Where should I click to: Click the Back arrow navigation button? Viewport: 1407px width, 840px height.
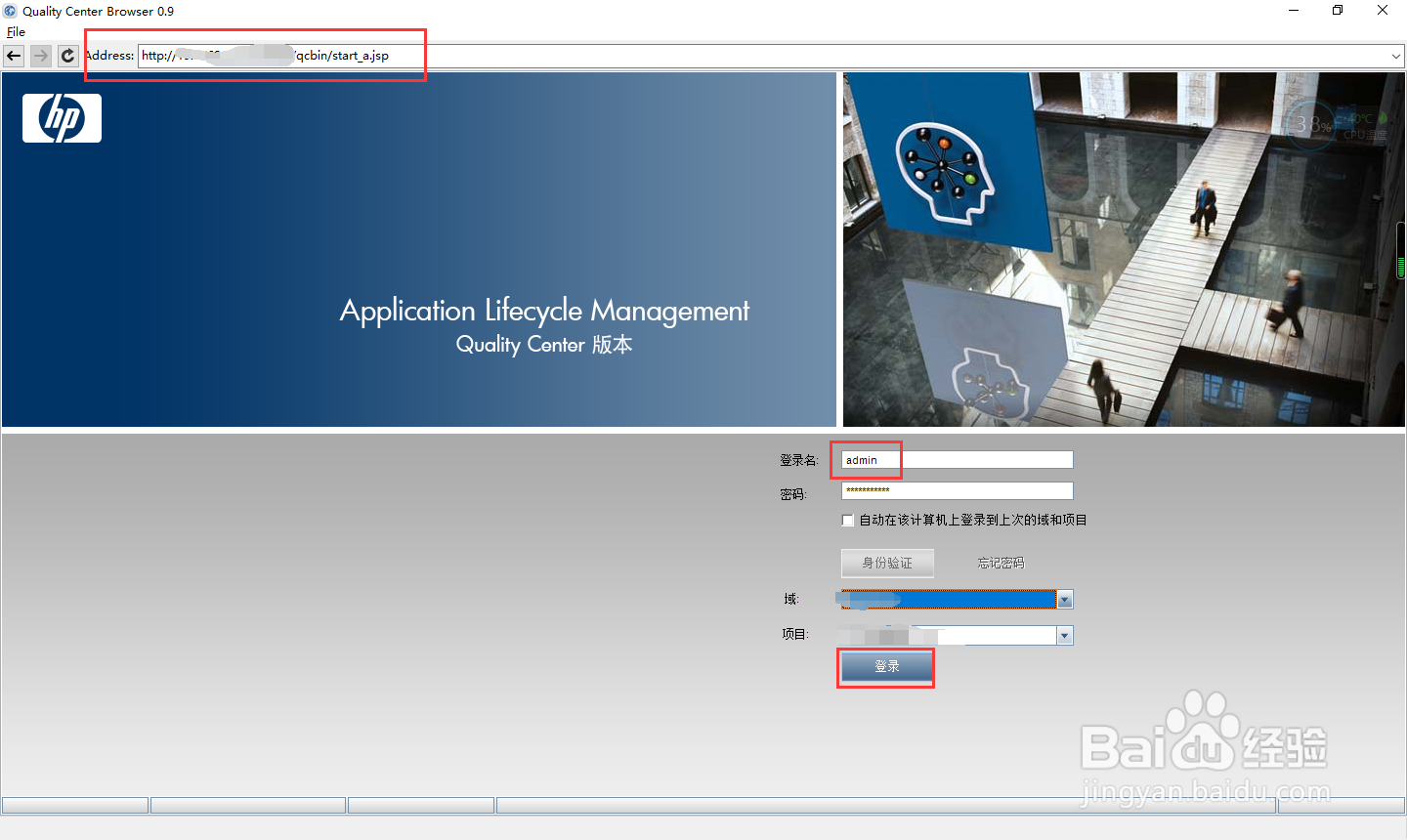coord(14,56)
